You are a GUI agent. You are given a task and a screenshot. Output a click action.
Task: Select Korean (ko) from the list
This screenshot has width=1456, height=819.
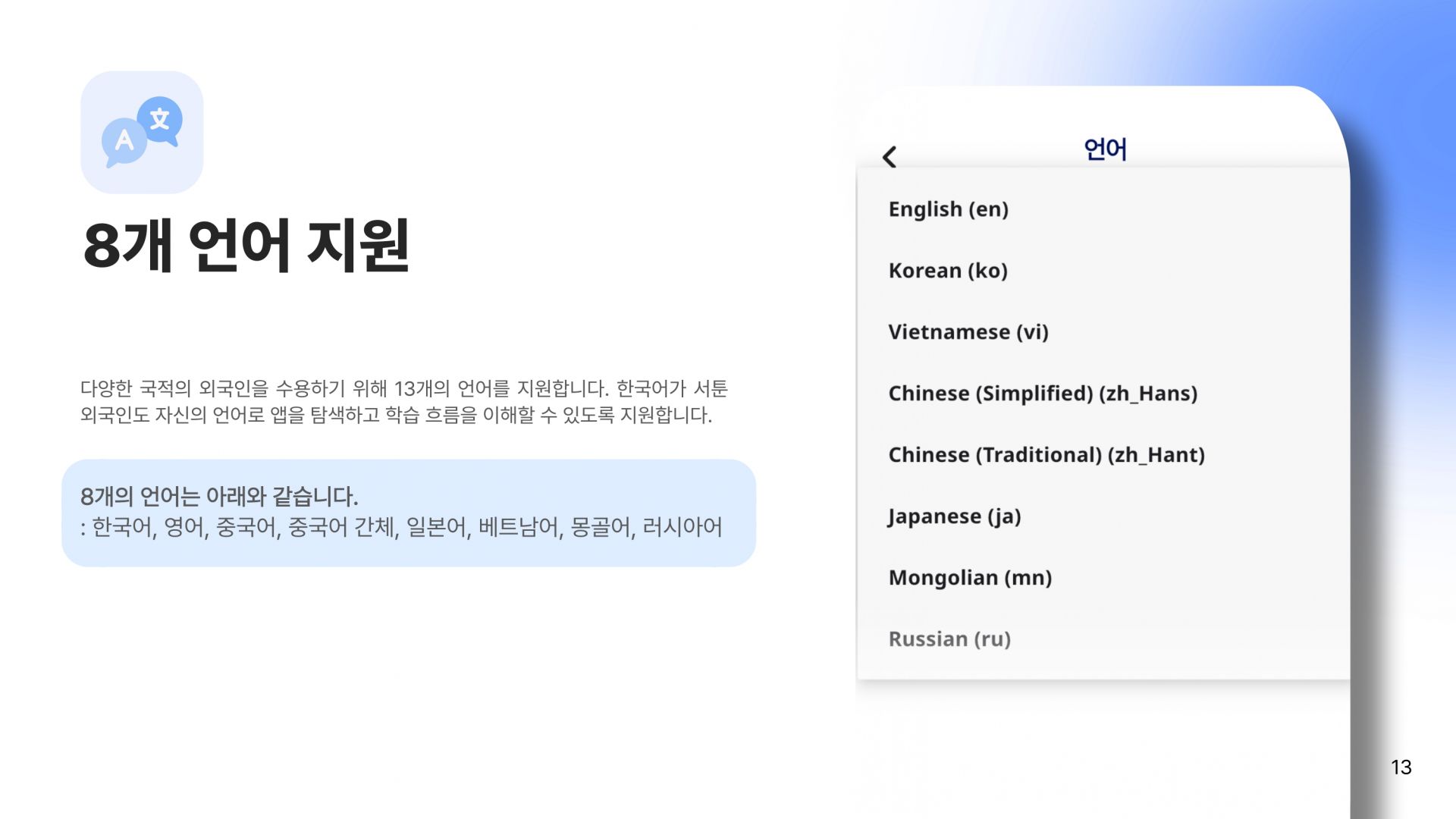[x=948, y=271]
